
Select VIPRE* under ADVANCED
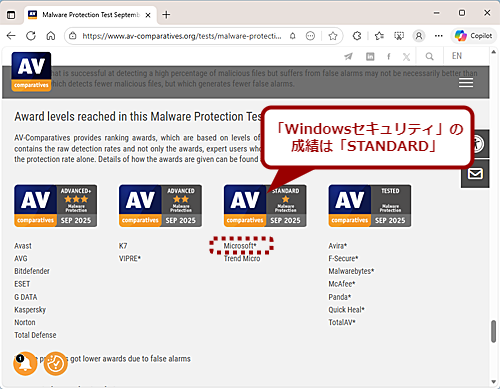(x=130, y=259)
